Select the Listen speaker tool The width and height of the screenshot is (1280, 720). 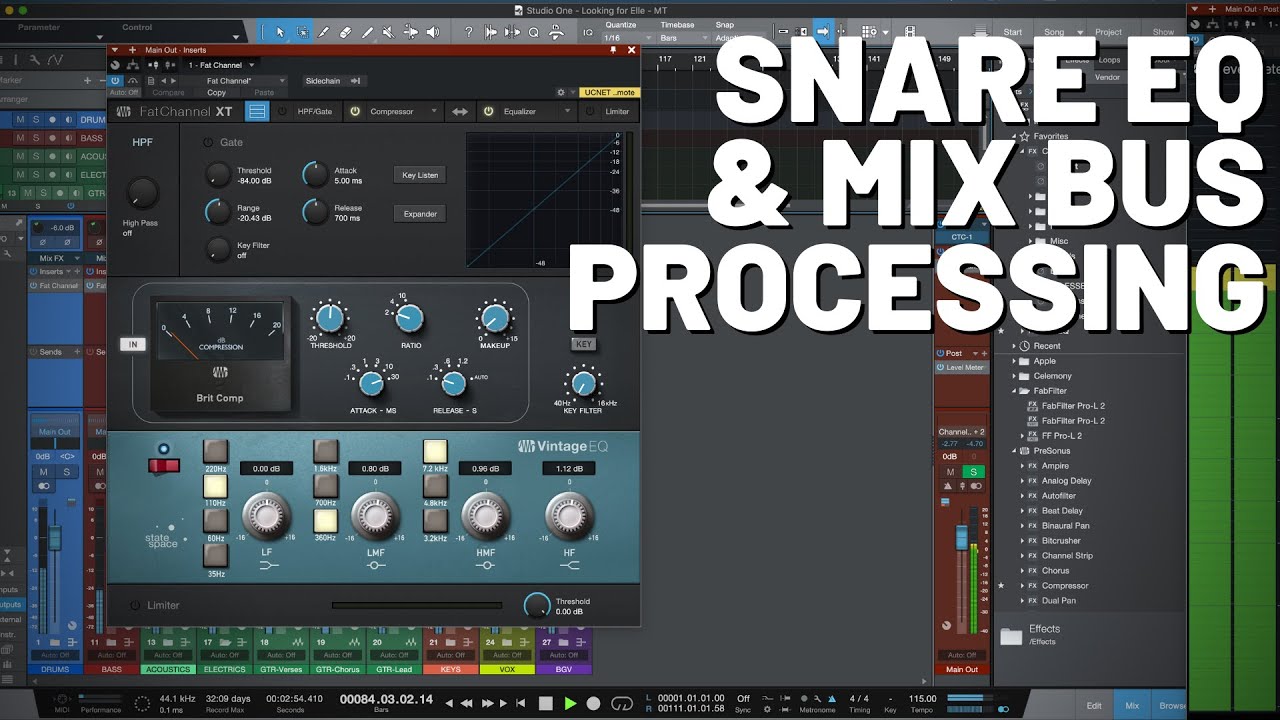[x=432, y=32]
